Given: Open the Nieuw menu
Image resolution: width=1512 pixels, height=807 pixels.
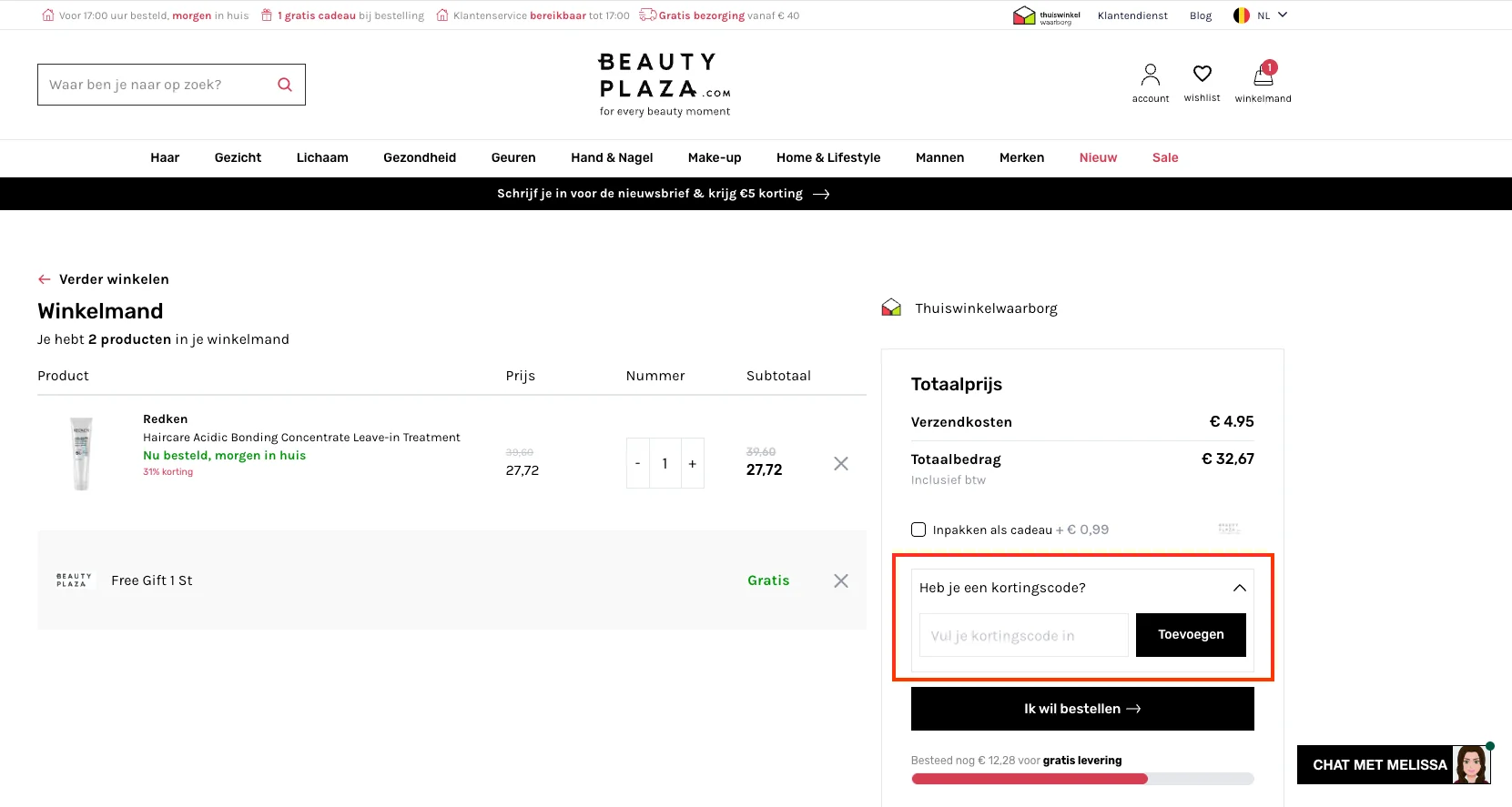Looking at the screenshot, I should [1098, 157].
